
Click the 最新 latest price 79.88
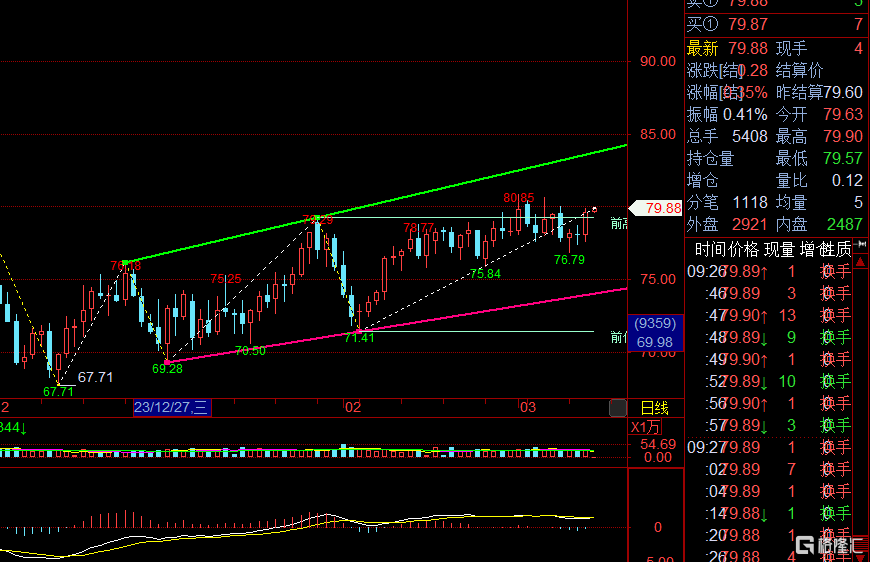tap(748, 48)
